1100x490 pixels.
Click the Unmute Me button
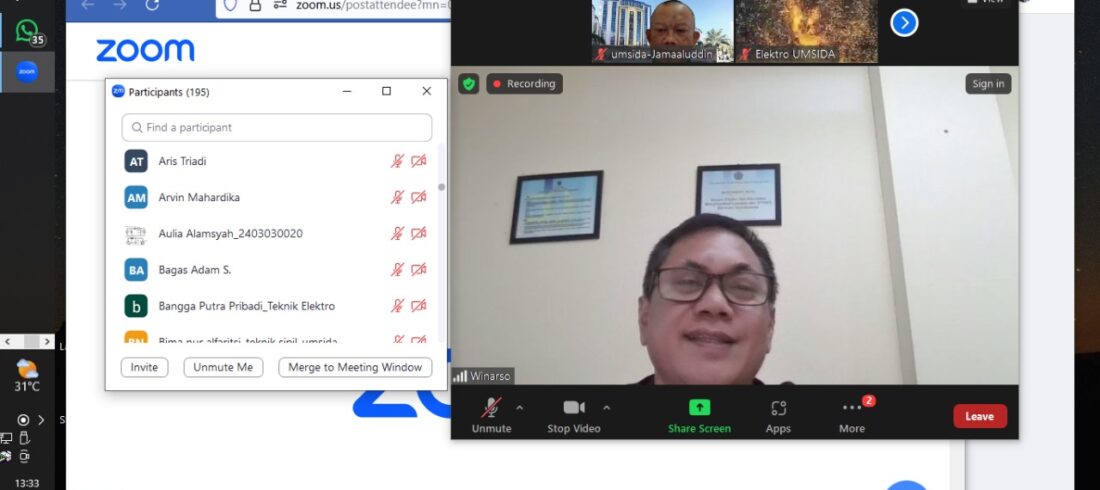[x=223, y=367]
